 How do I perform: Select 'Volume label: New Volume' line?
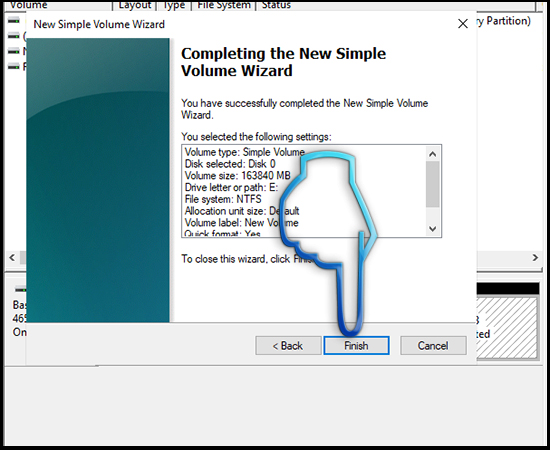pos(241,223)
